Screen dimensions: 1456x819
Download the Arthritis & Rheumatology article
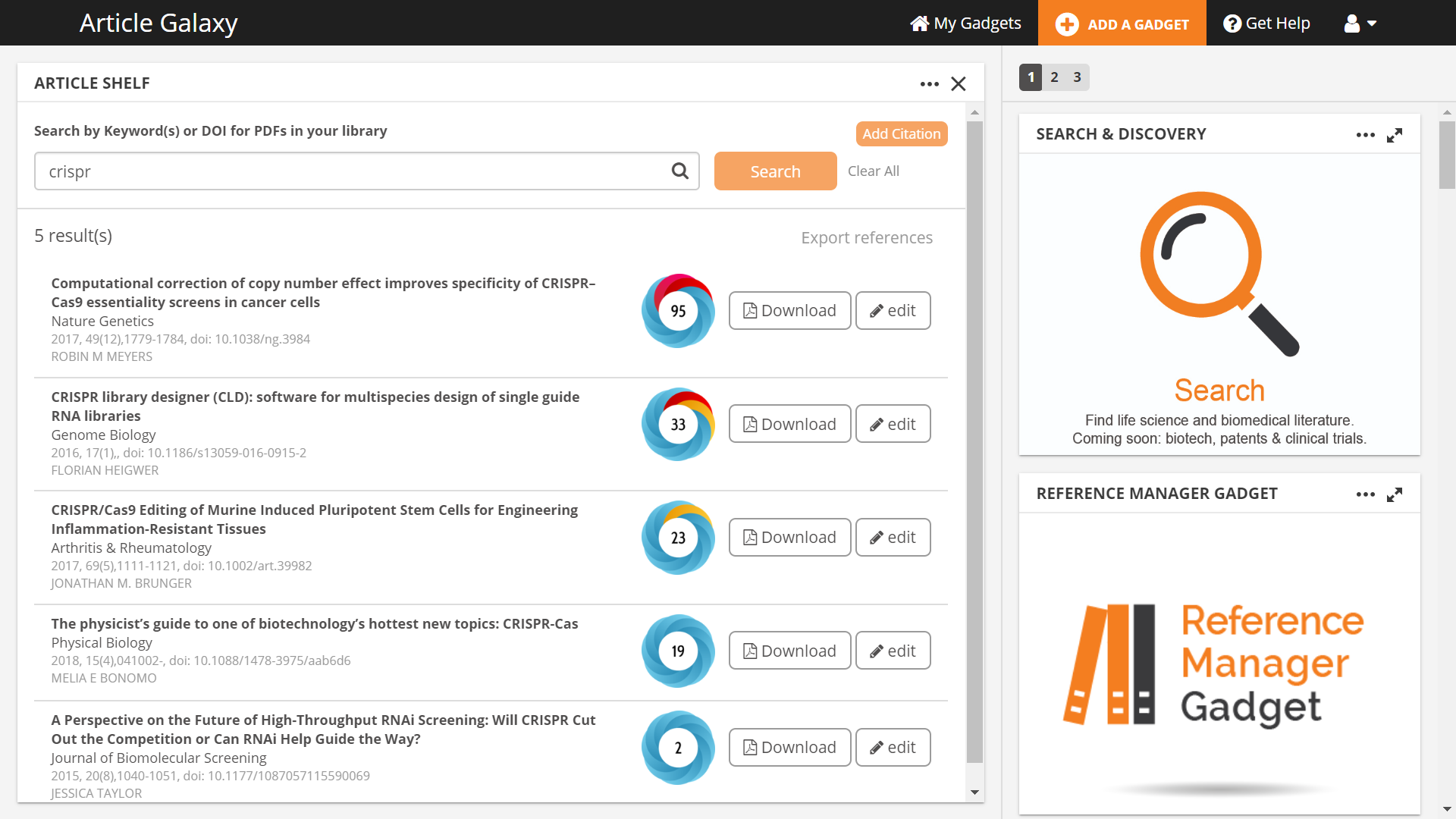(x=789, y=538)
